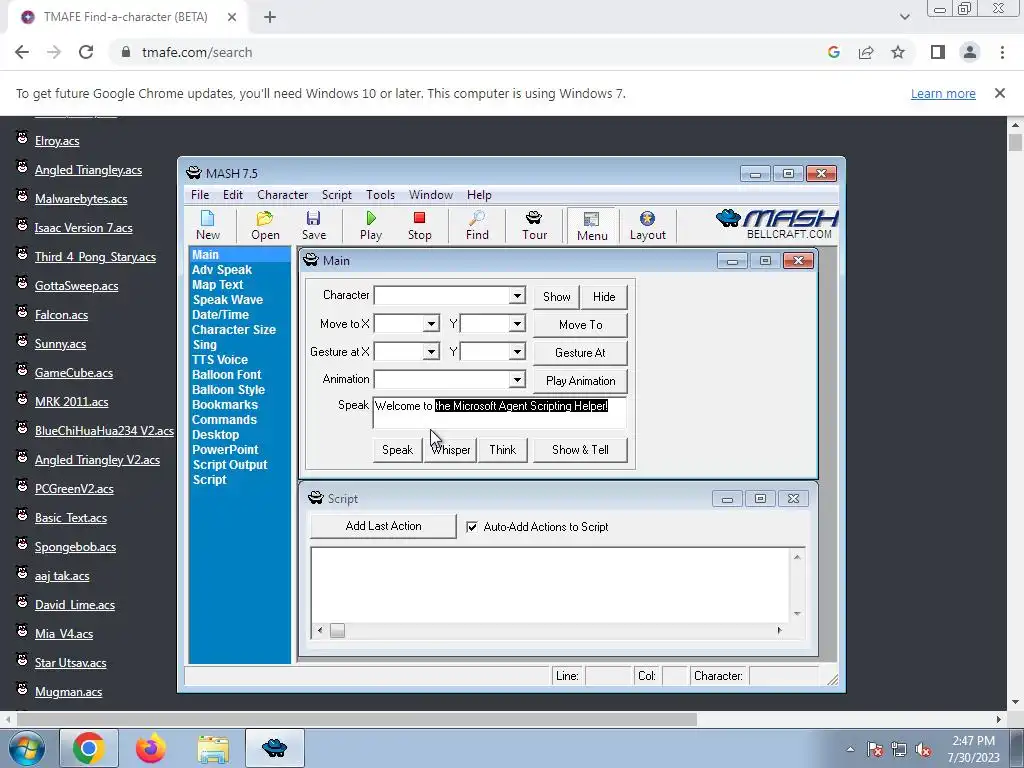1024x768 pixels.
Task: Open File Explorer from the taskbar
Action: (x=213, y=748)
